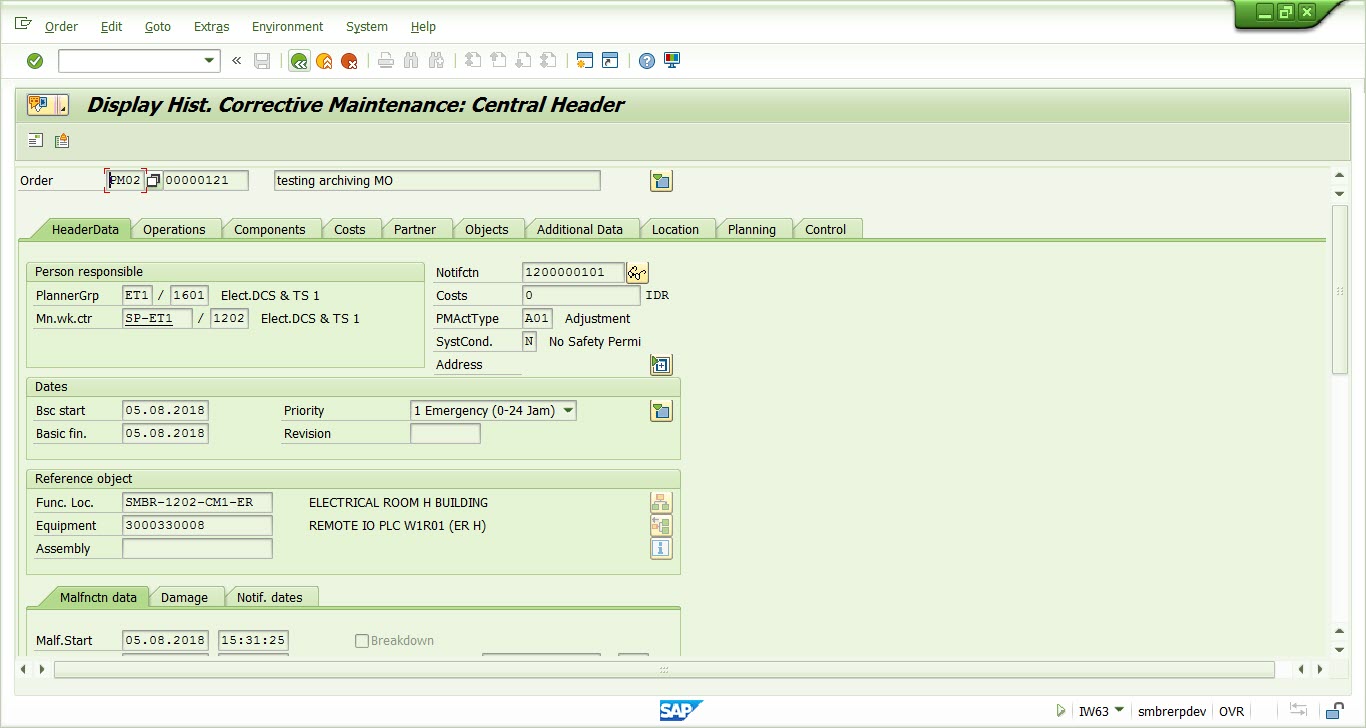Switch to the Partner tab
The height and width of the screenshot is (728, 1366).
coord(415,229)
